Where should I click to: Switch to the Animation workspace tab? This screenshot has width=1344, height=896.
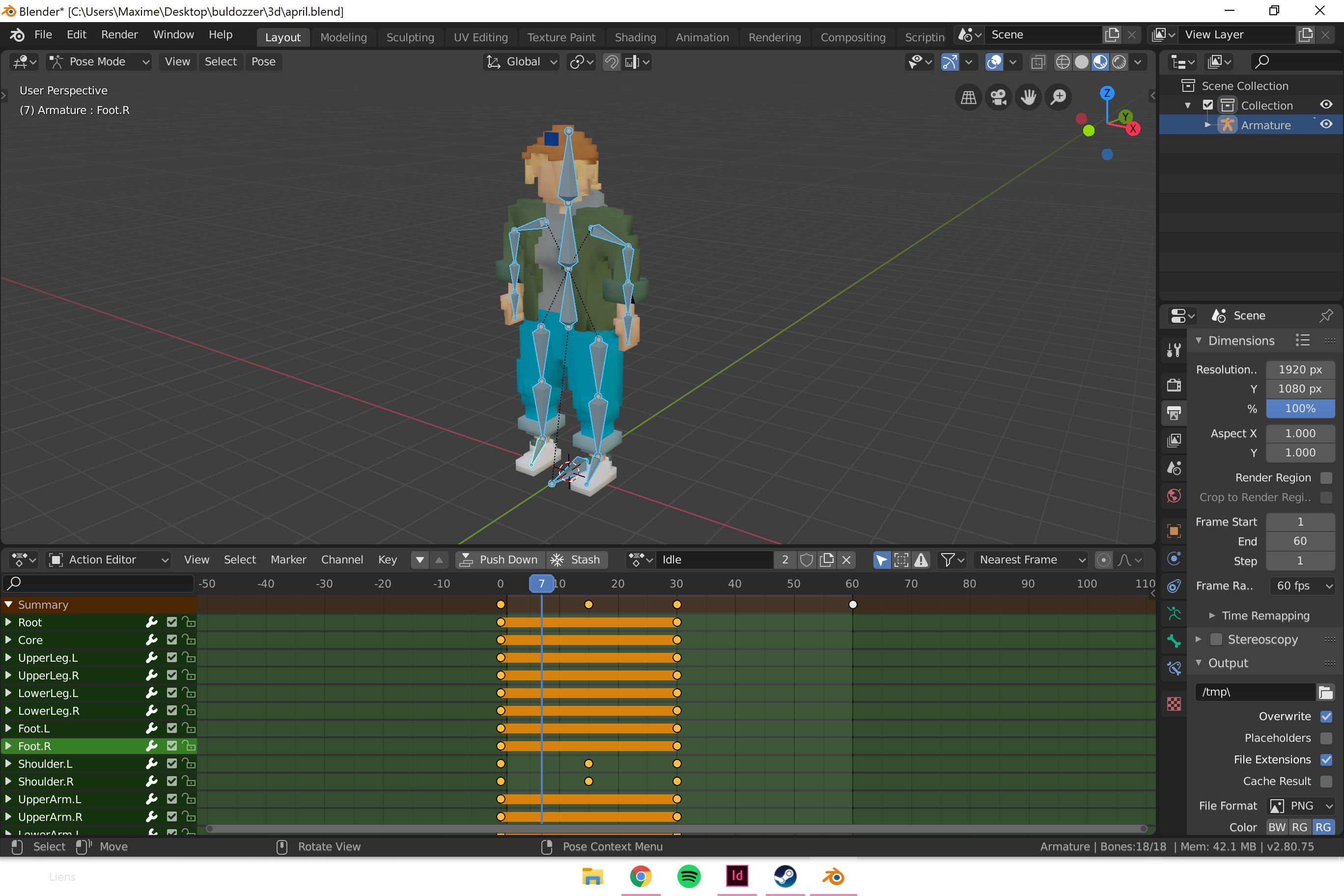tap(701, 37)
